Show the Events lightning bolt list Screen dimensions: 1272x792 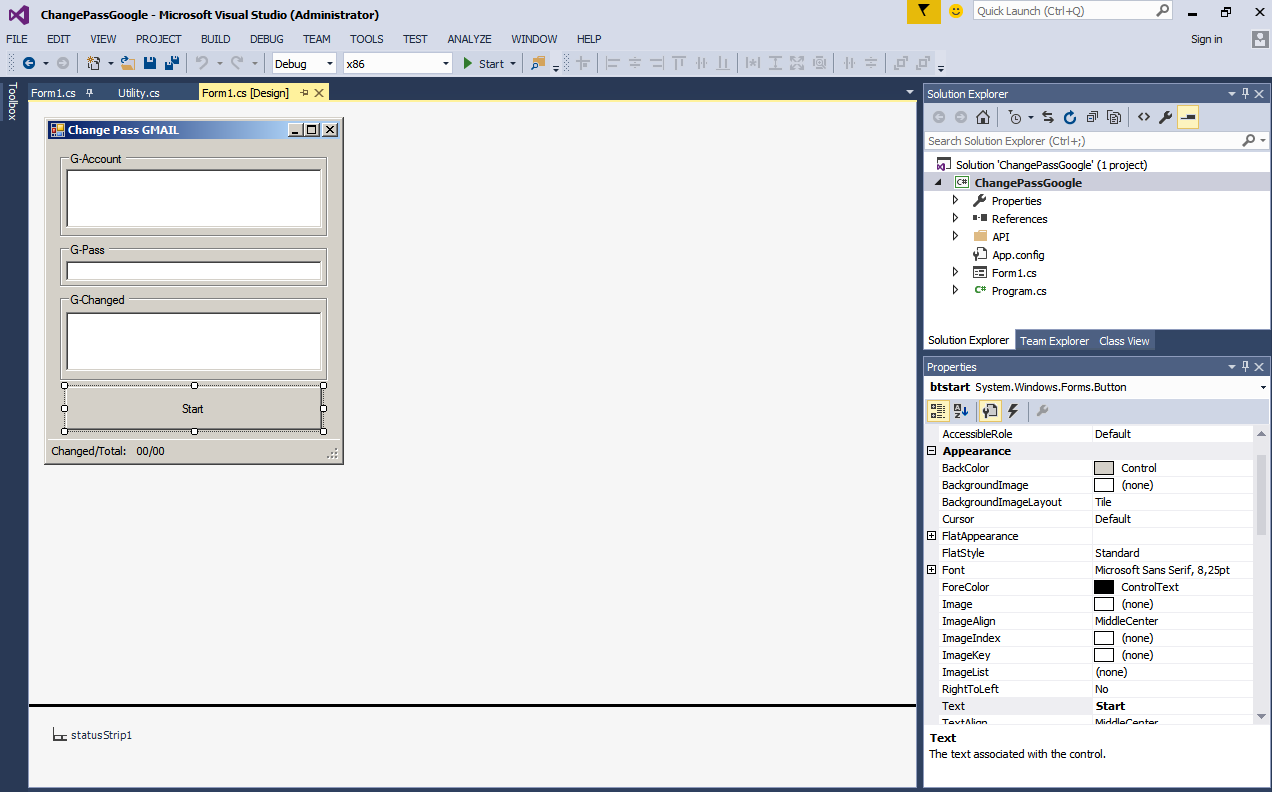click(1012, 411)
